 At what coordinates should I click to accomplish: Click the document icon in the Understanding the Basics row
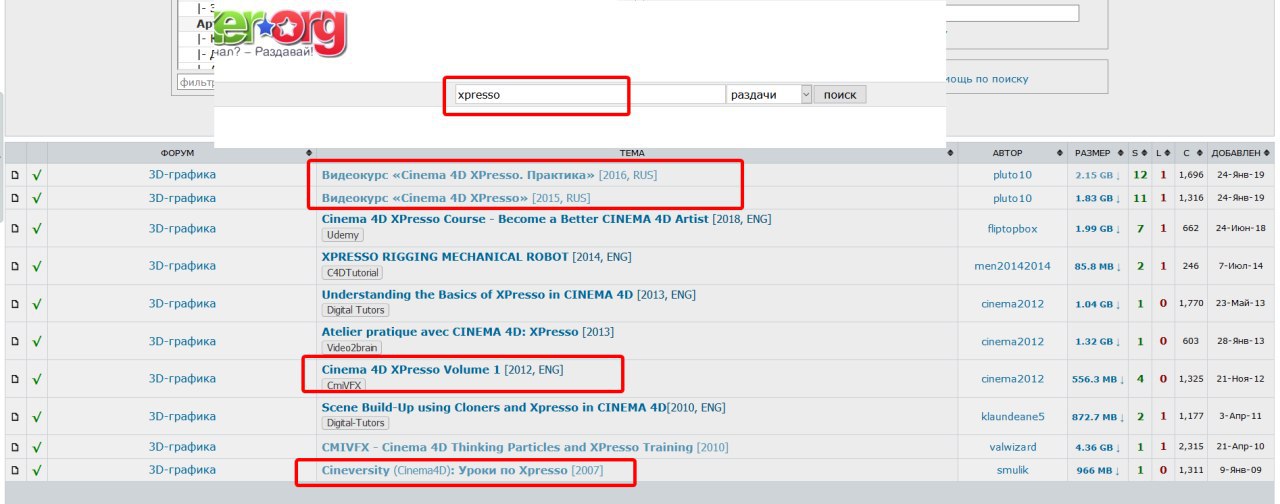pyautogui.click(x=15, y=303)
